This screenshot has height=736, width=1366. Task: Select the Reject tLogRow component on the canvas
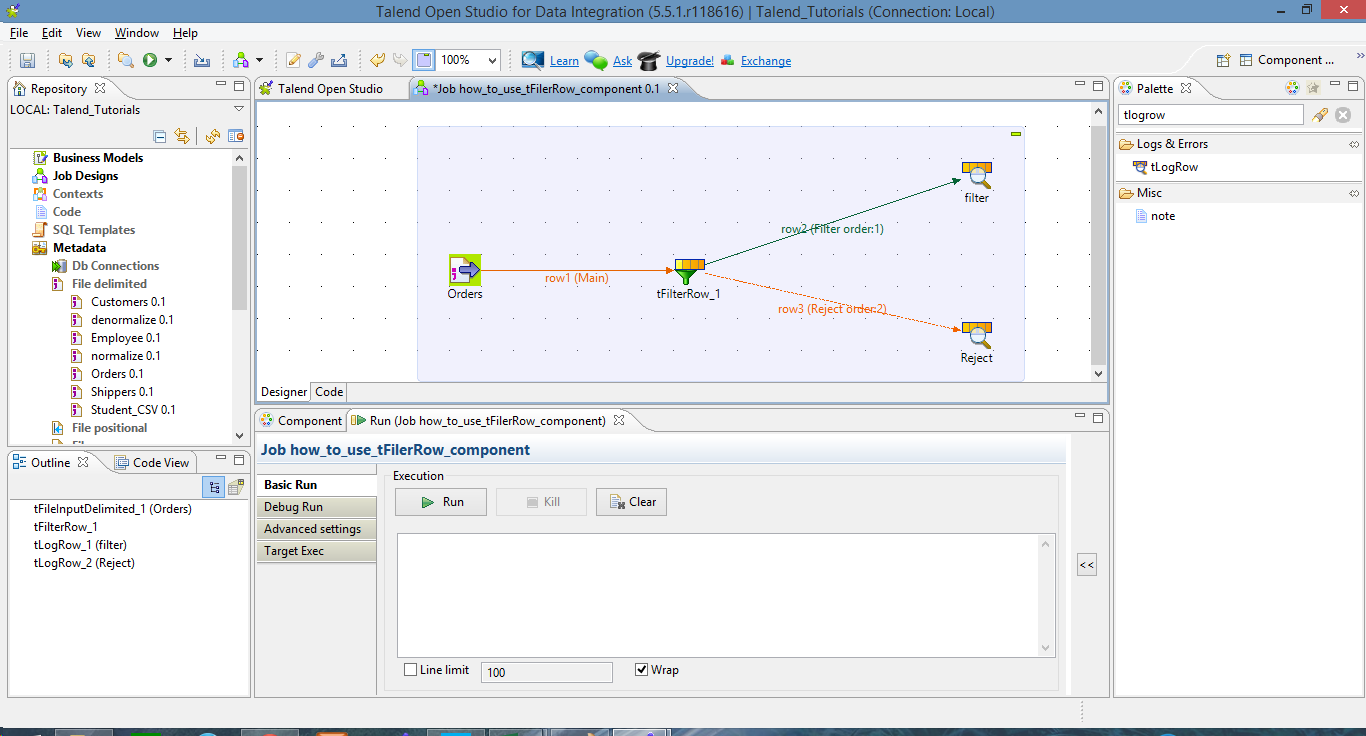975,330
